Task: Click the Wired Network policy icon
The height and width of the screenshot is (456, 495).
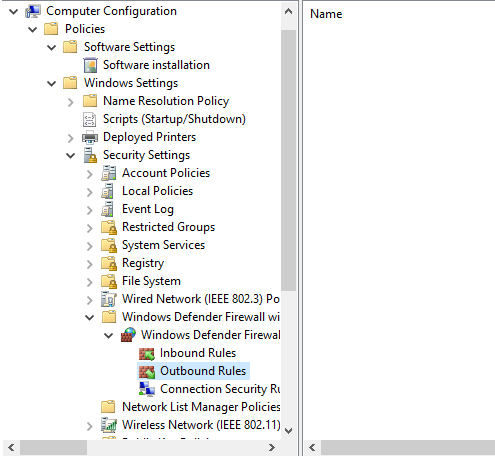Action: (109, 299)
